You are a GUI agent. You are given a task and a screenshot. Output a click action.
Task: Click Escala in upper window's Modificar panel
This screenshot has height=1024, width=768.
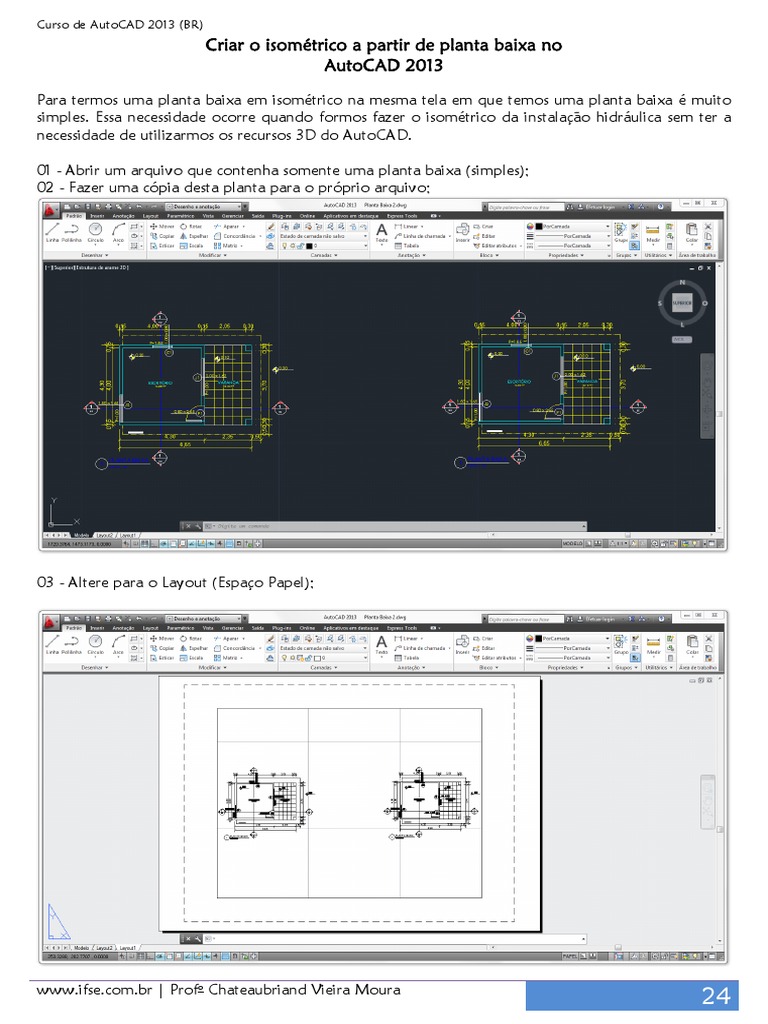click(191, 246)
